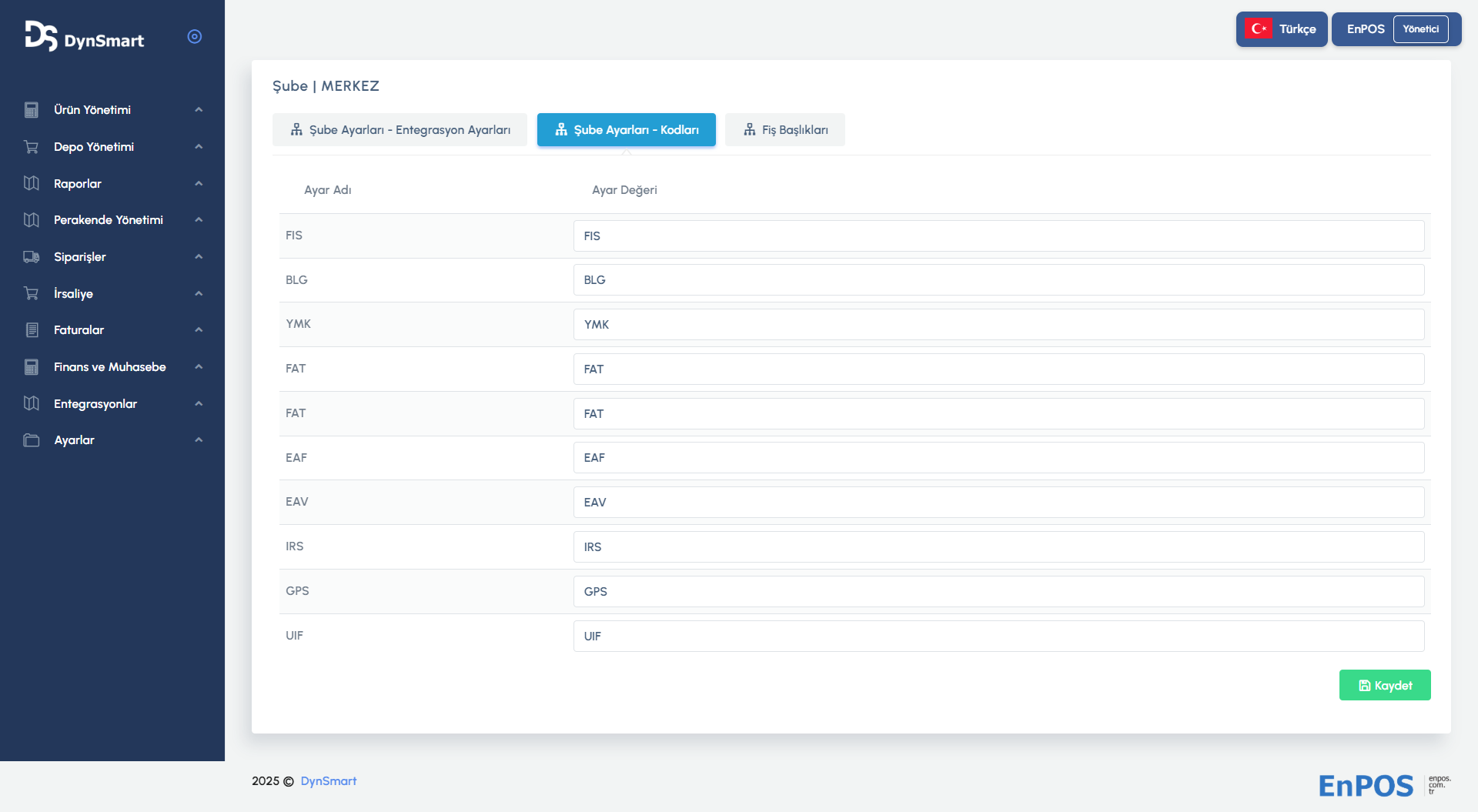Click into the GPS value input field

pos(998,592)
